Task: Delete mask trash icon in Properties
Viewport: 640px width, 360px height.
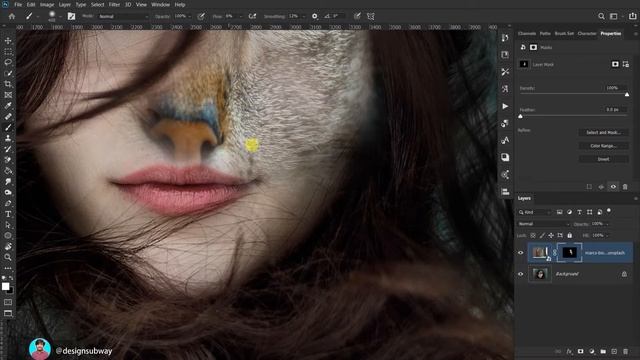Action: click(x=625, y=187)
